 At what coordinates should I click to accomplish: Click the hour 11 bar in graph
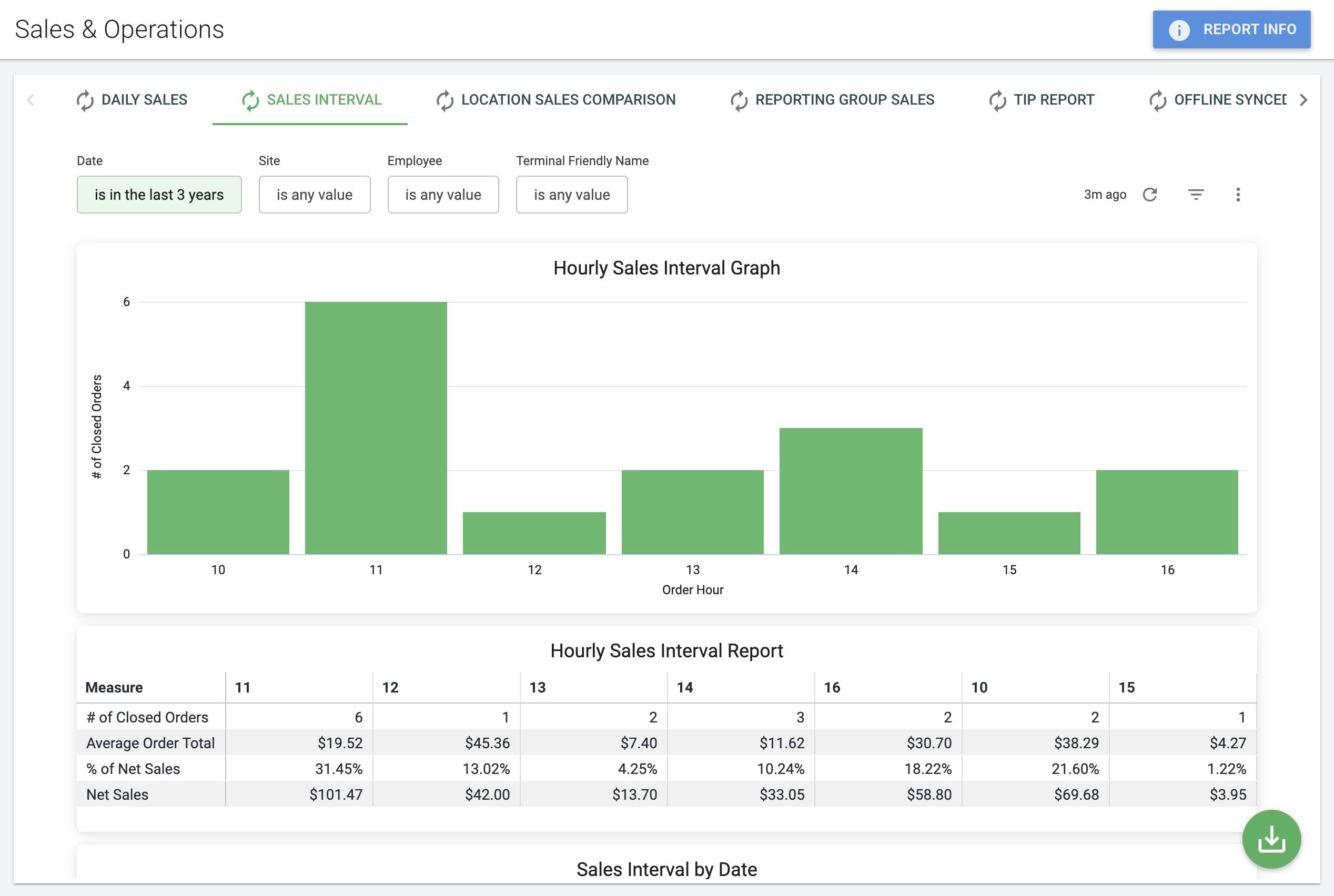[376, 427]
